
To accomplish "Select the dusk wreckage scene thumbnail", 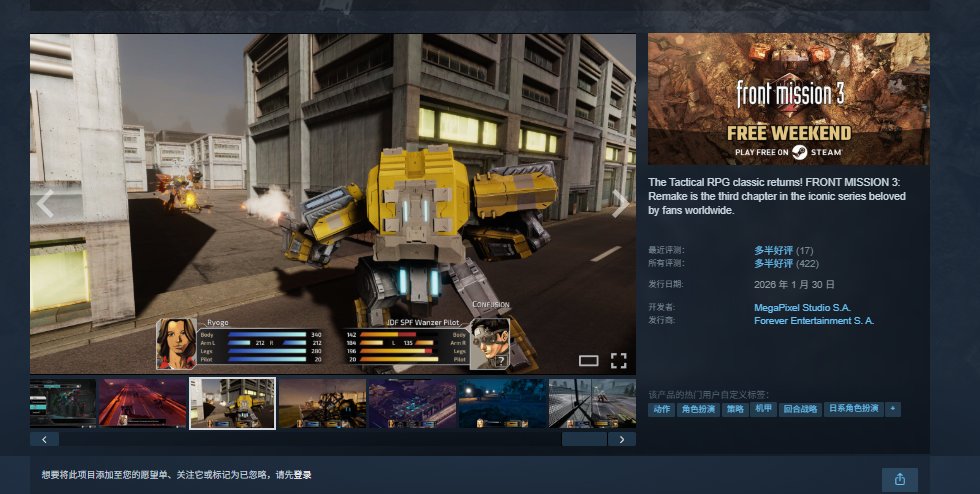I will tap(322, 403).
